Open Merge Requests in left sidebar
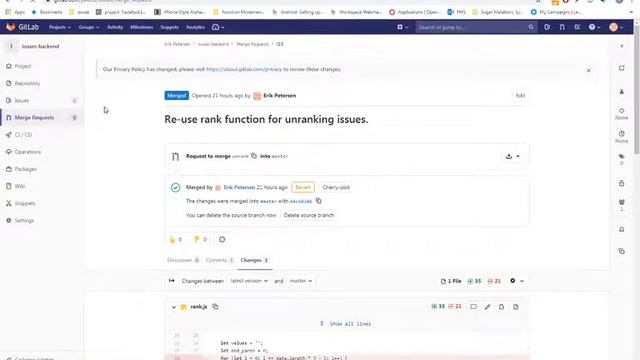The image size is (640, 360). click(34, 118)
